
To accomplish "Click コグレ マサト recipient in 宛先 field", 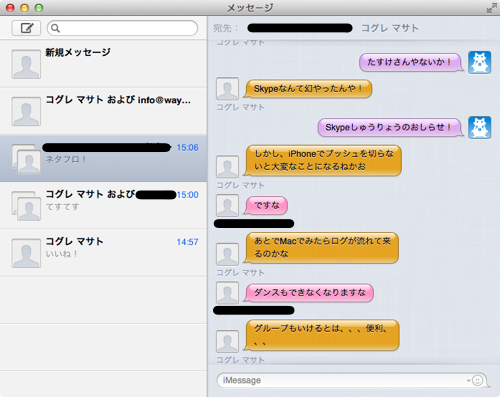I will pos(390,28).
